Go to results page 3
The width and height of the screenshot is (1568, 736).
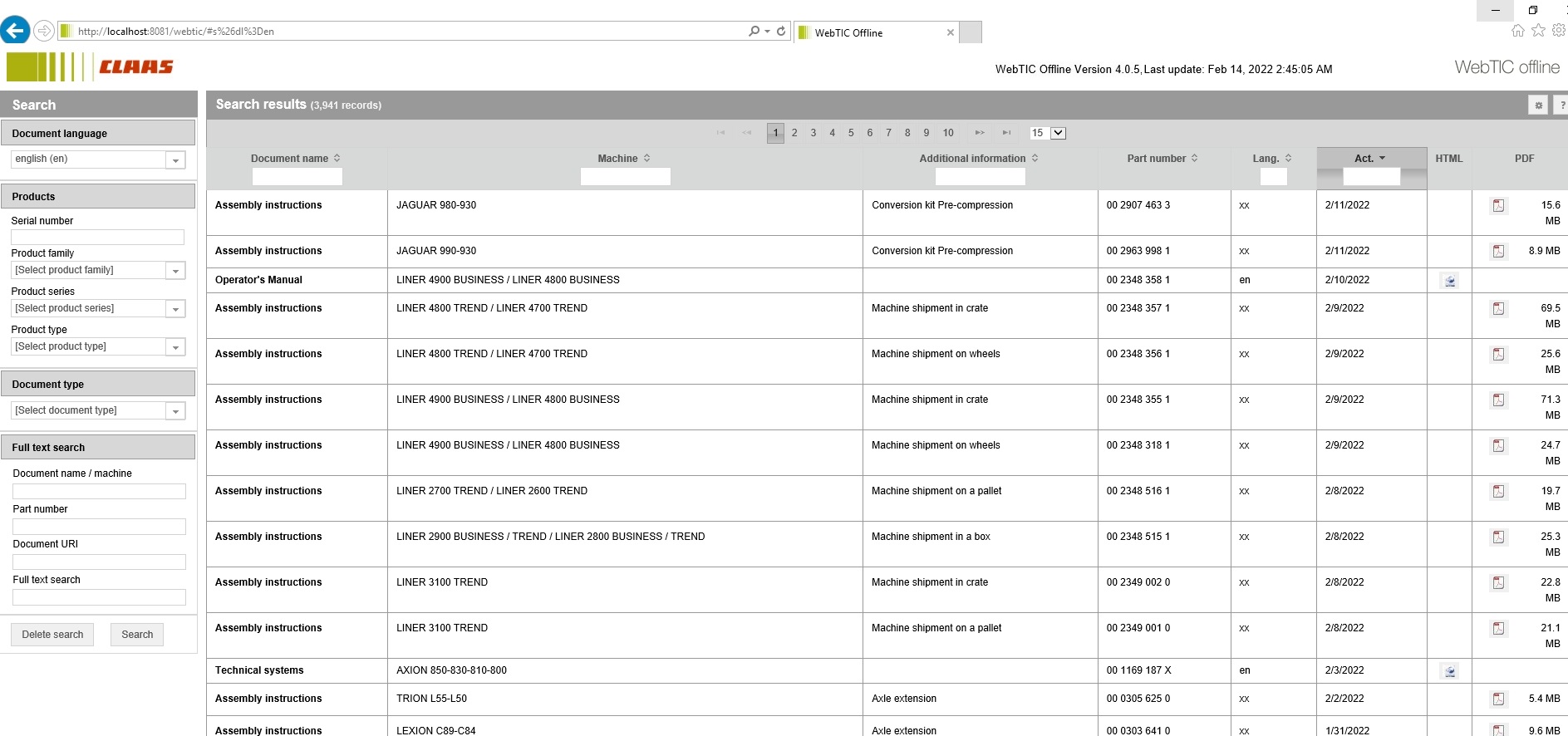[813, 133]
